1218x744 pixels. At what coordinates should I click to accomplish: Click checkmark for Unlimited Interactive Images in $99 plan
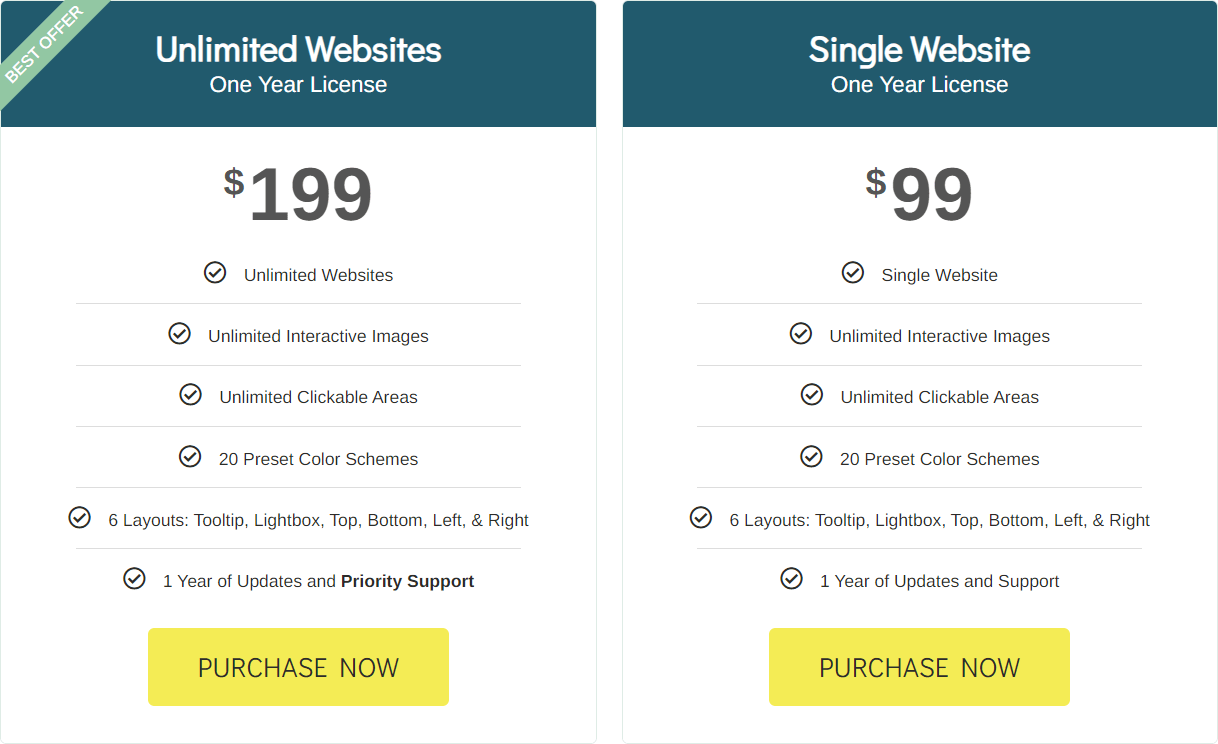801,333
